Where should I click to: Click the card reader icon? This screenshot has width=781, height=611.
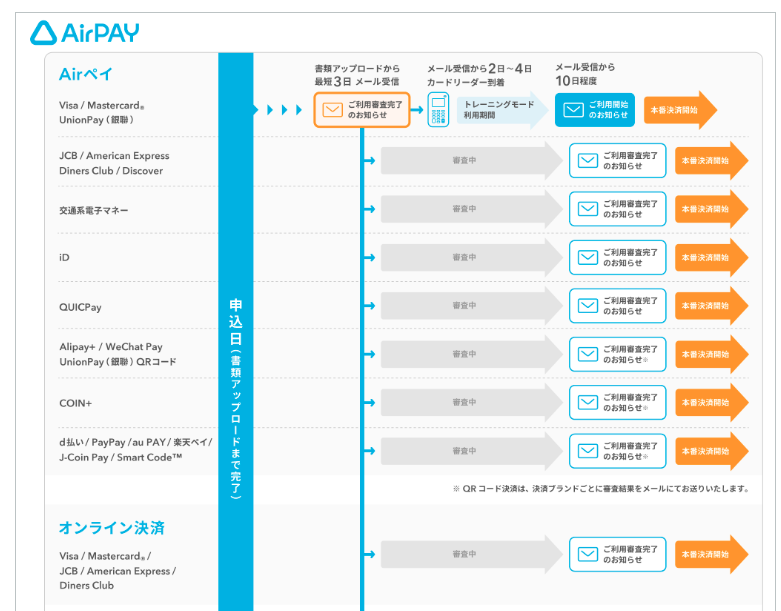coord(438,109)
